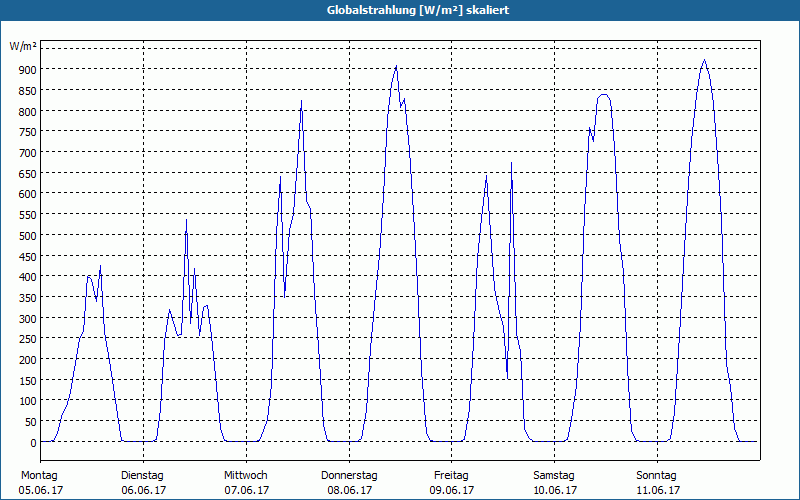This screenshot has height=500, width=800.
Task: Click the 0 value on y-axis
Action: tap(34, 443)
